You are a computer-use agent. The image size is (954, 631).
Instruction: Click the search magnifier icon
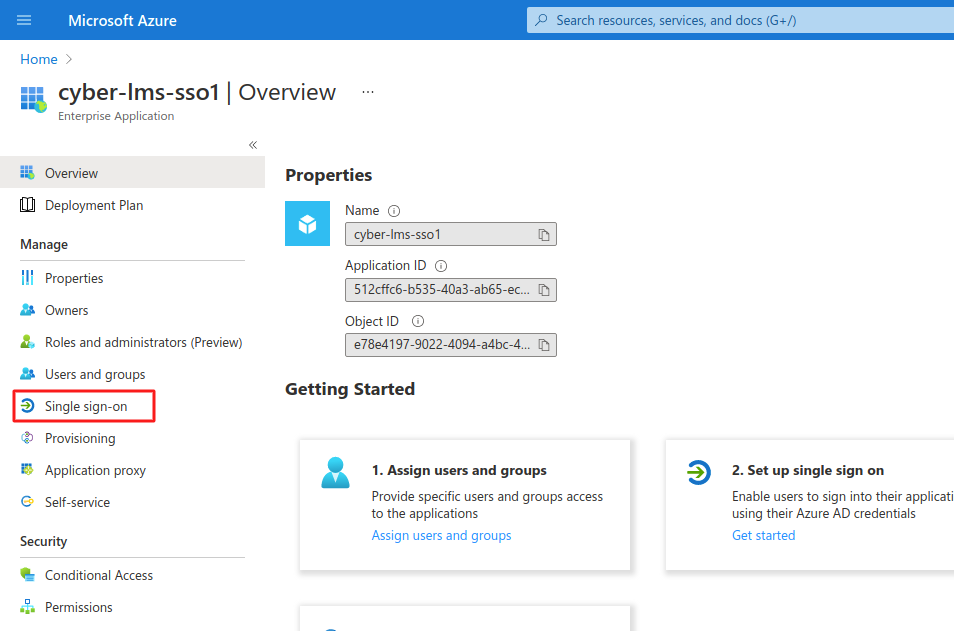541,20
